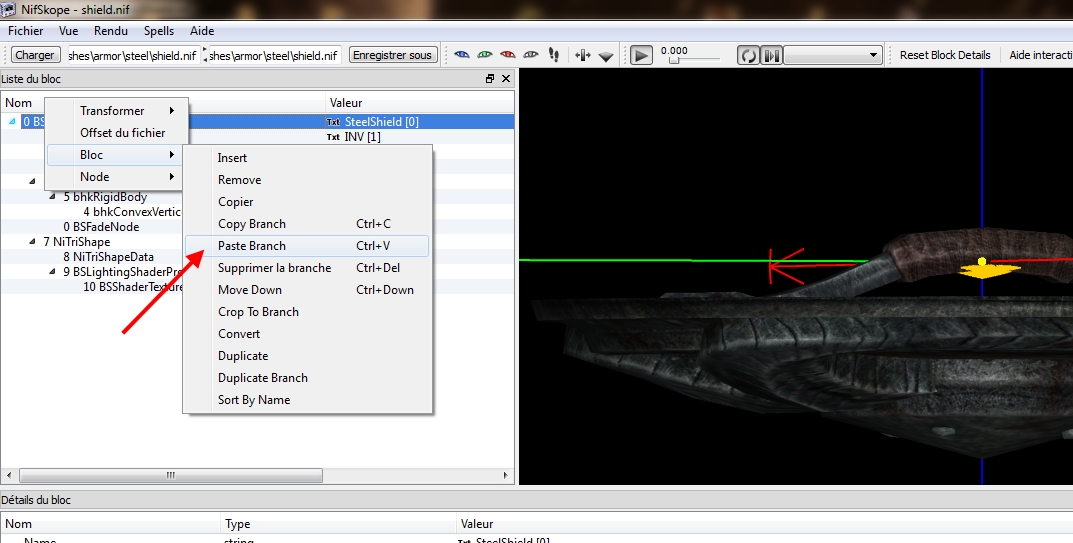Click SteelShield [0] value cell in block list
1073x543 pixels.
click(x=381, y=122)
